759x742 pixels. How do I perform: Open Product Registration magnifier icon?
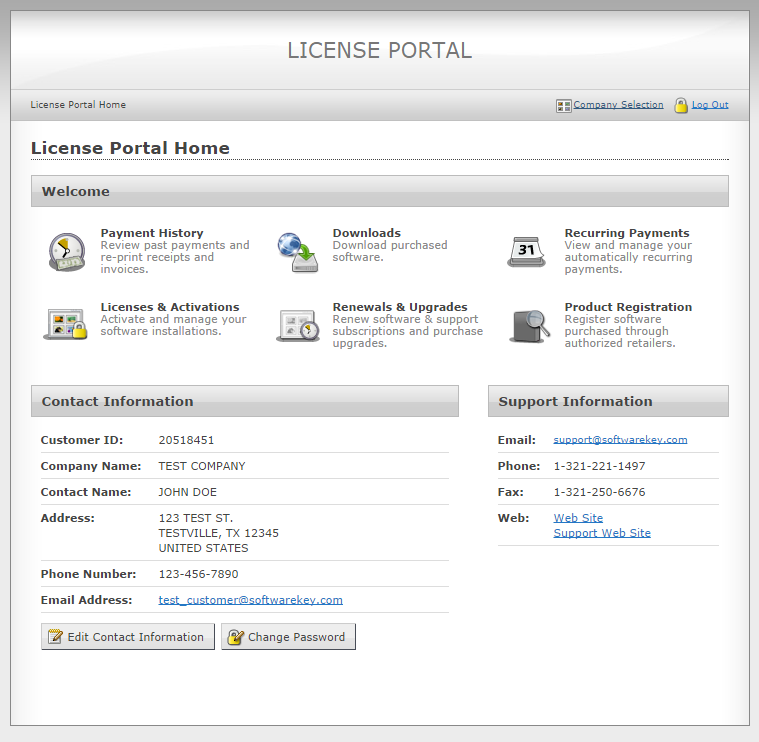coord(529,325)
